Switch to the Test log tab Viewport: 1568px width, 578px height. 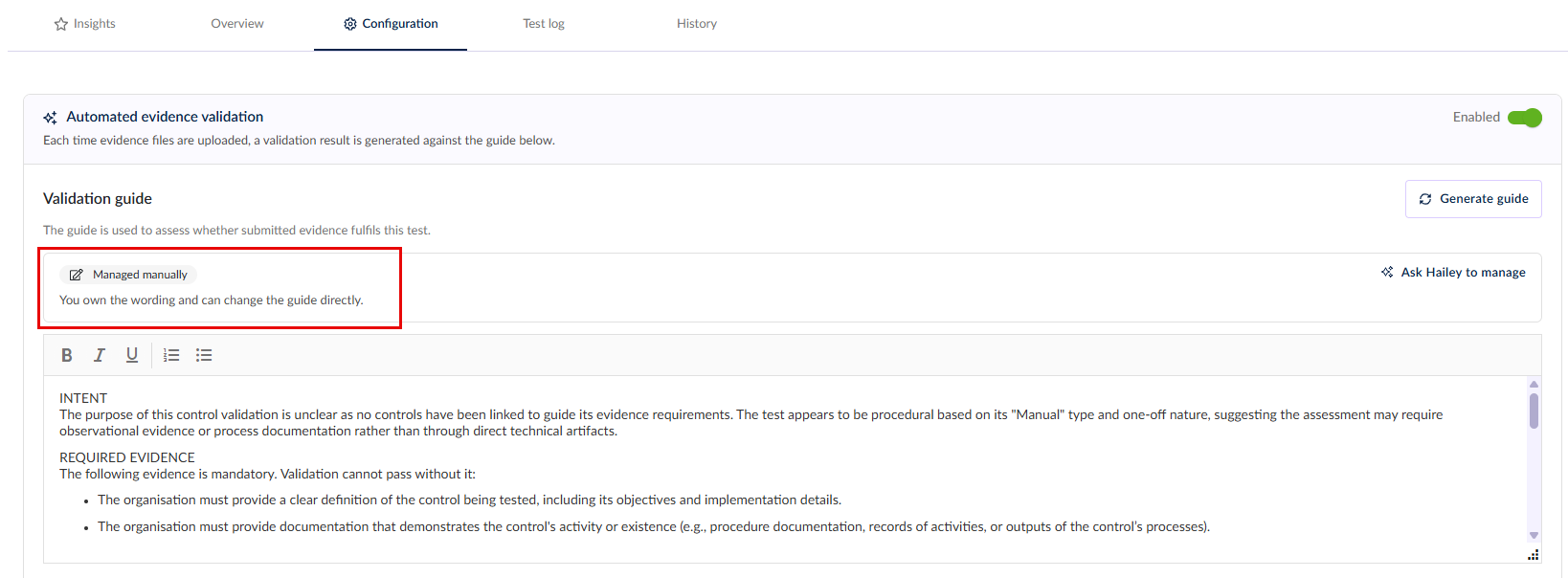click(x=544, y=24)
